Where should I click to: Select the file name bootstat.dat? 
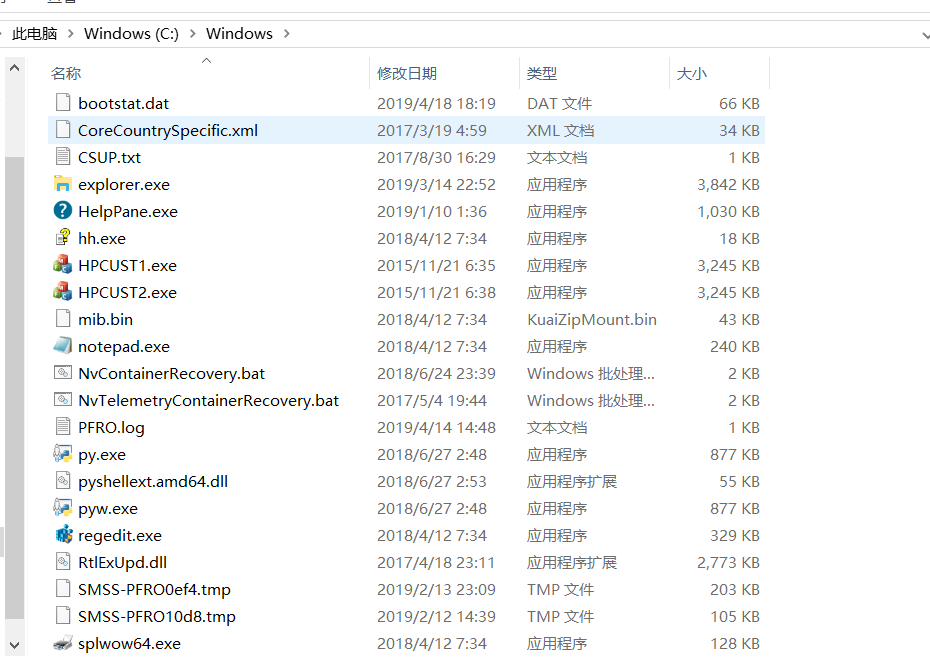tap(123, 104)
